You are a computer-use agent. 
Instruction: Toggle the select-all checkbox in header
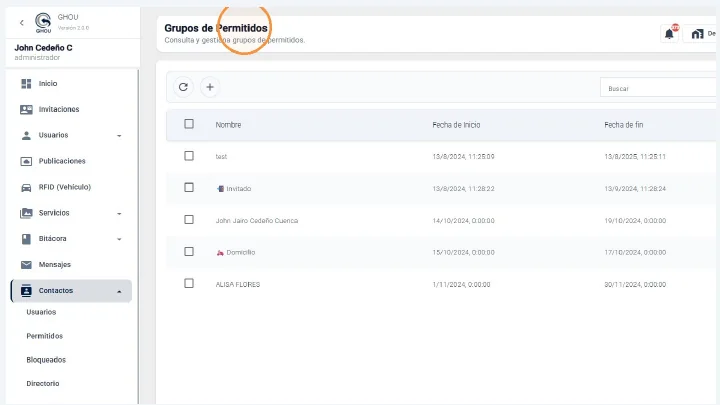pyautogui.click(x=189, y=124)
